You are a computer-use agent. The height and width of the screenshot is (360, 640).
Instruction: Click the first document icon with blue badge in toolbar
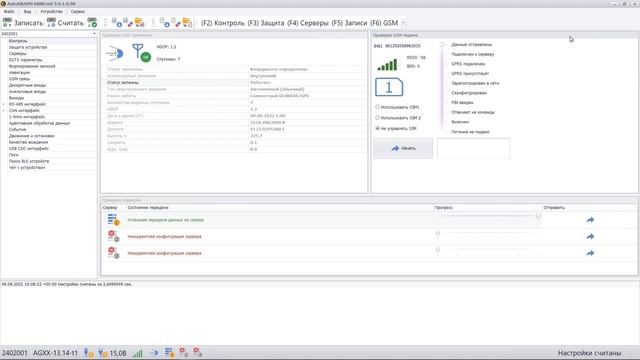click(117, 23)
